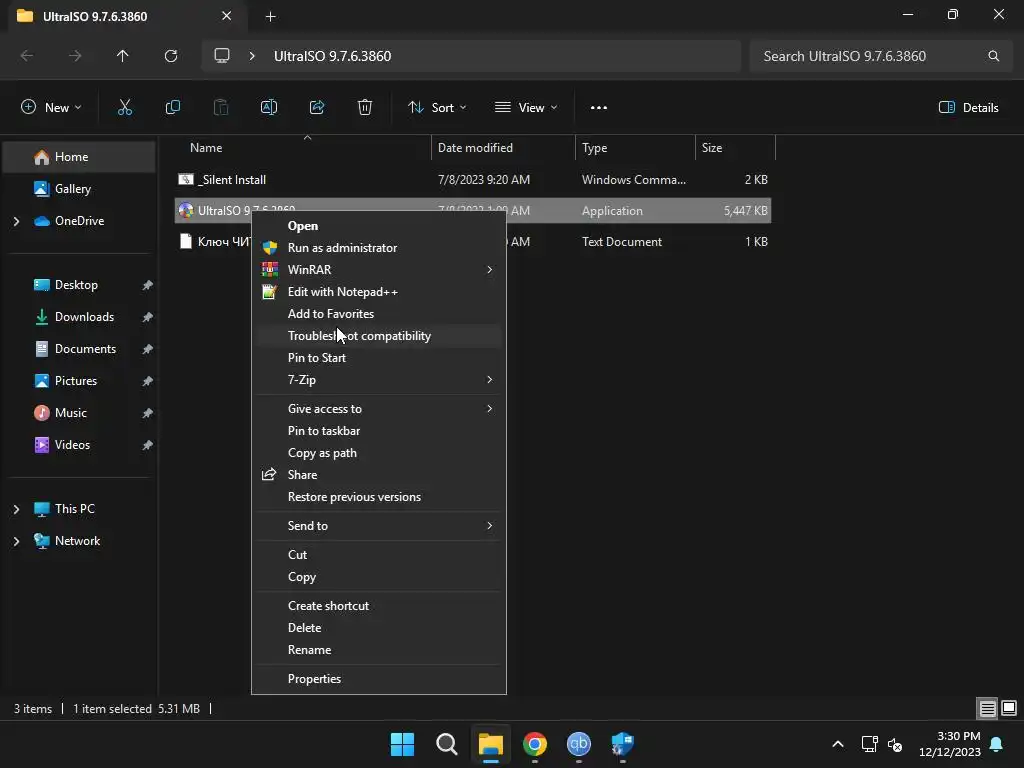1024x768 pixels.
Task: Click the Rename icon in toolbar
Action: [269, 108]
